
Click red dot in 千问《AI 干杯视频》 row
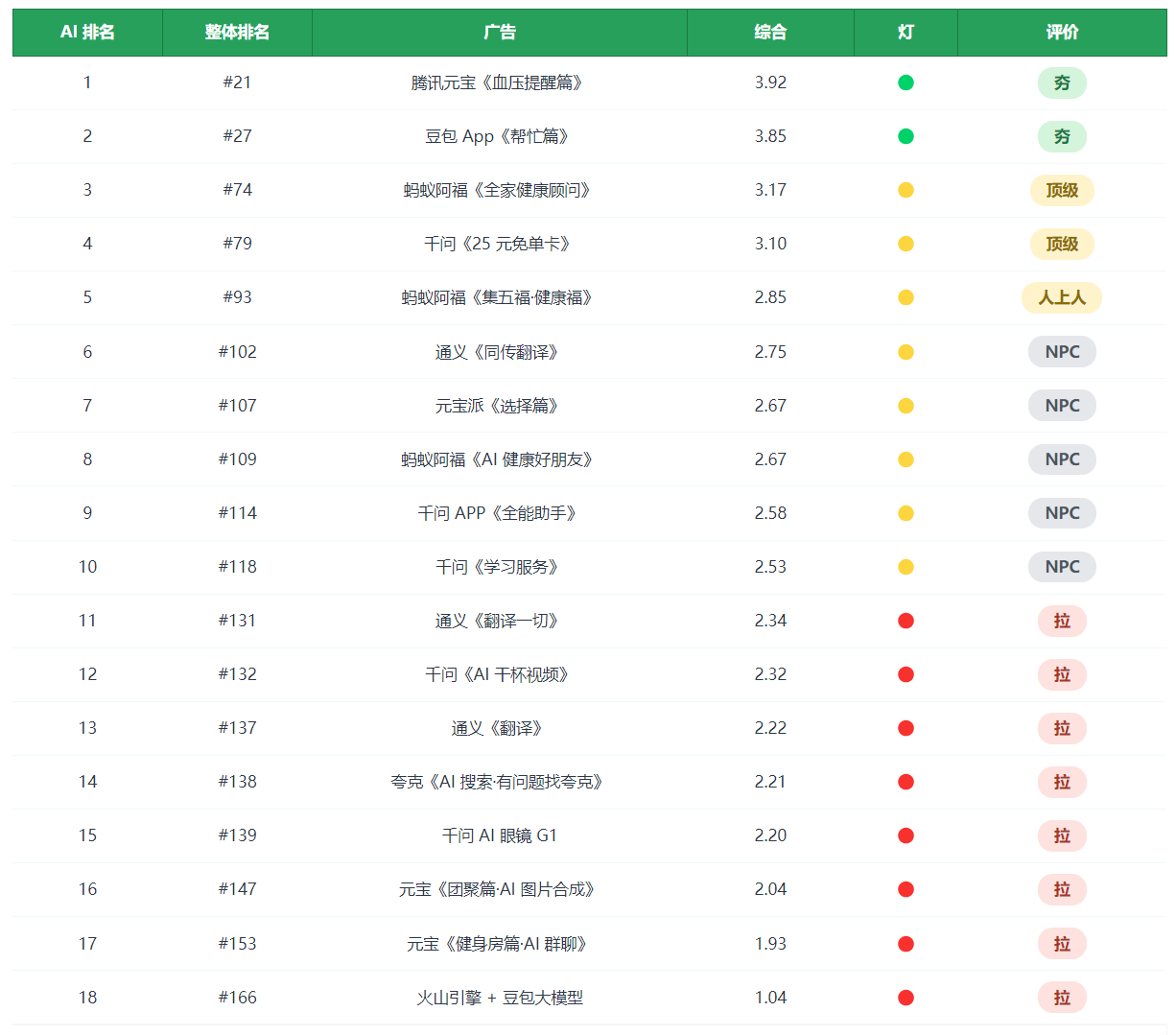[x=906, y=674]
